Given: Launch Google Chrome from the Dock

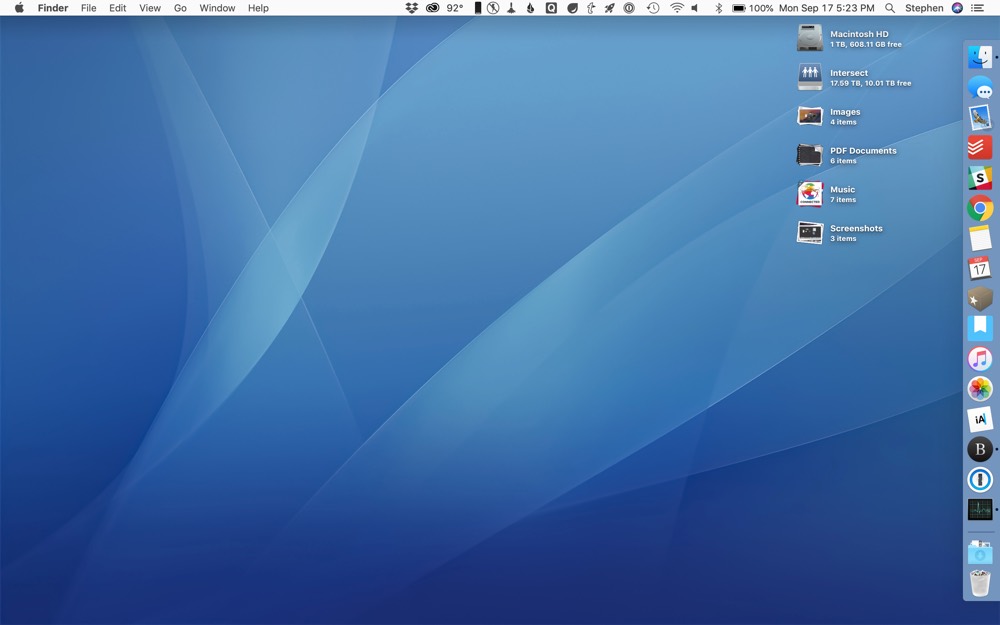Looking at the screenshot, I should coord(980,208).
